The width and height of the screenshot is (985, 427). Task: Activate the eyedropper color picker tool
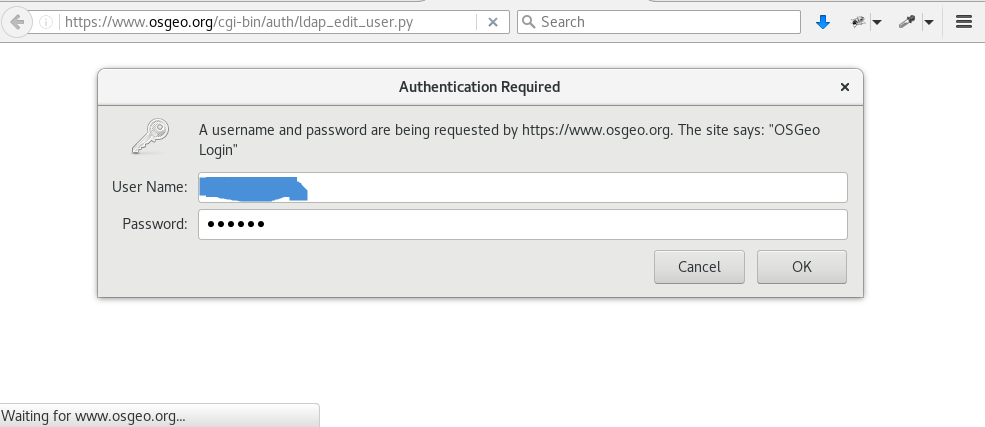click(x=908, y=21)
